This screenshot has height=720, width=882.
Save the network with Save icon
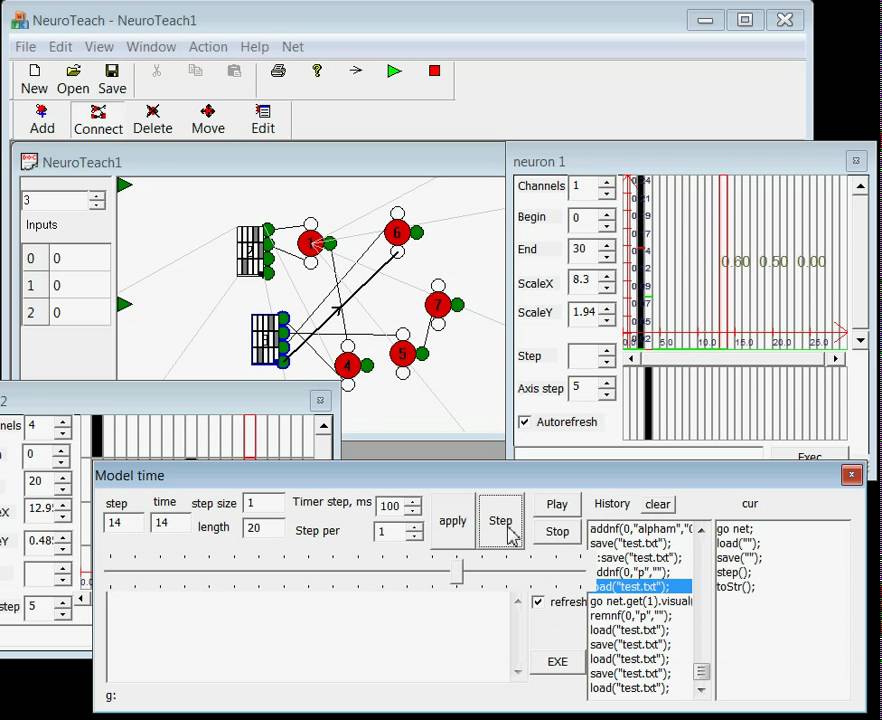click(112, 71)
